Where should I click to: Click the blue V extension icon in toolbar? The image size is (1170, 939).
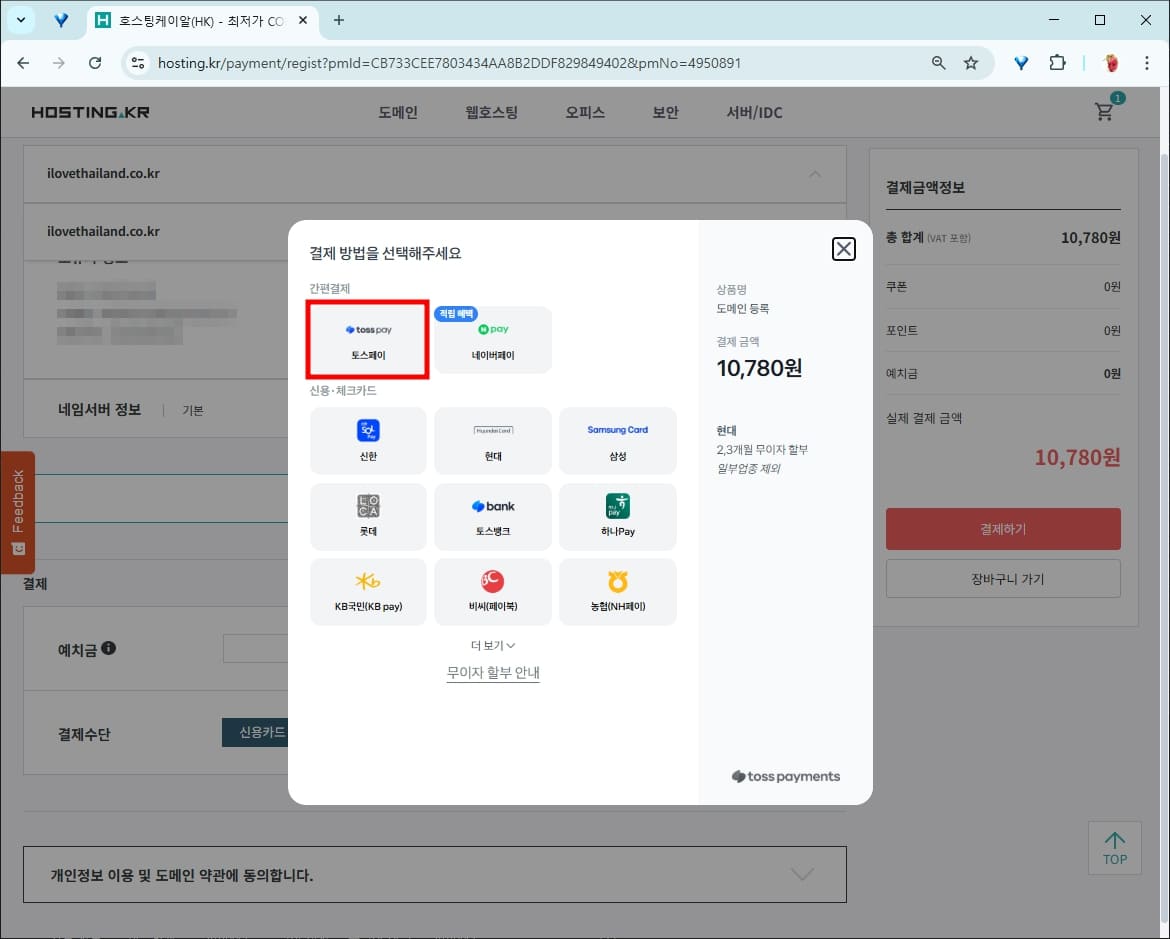[1022, 63]
